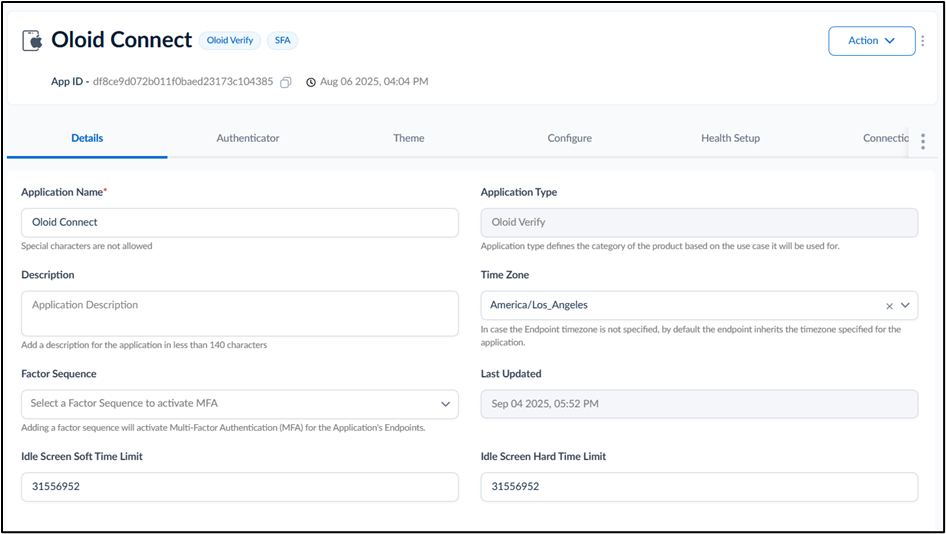The width and height of the screenshot is (946, 534).
Task: Switch to the Details tab
Action: point(87,138)
